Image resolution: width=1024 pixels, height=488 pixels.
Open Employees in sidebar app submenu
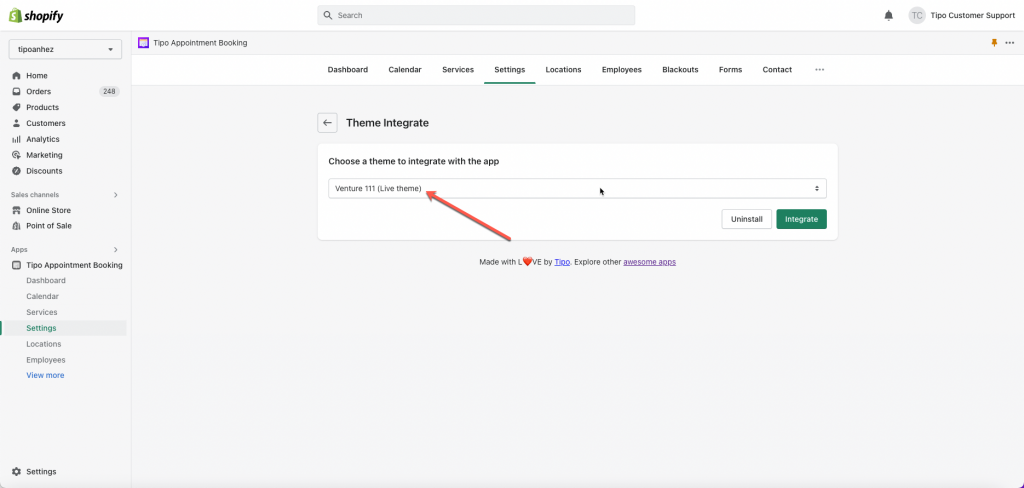click(46, 360)
